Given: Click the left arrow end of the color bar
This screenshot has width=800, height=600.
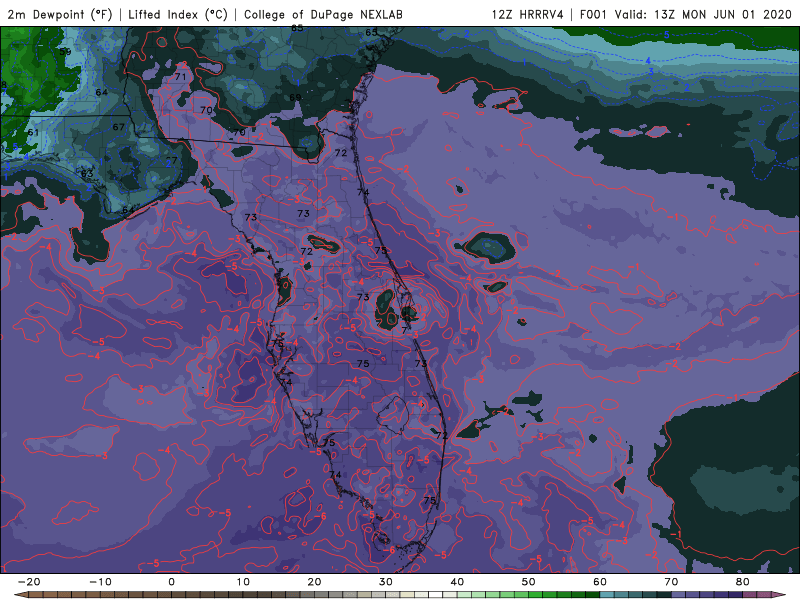Looking at the screenshot, I should (x=20, y=595).
